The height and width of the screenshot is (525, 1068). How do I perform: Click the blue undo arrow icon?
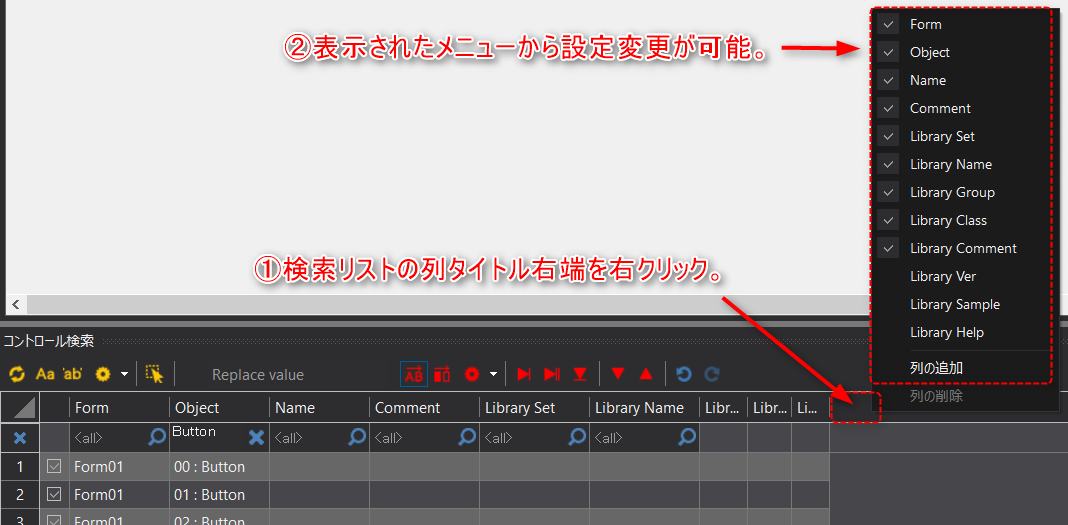click(684, 374)
